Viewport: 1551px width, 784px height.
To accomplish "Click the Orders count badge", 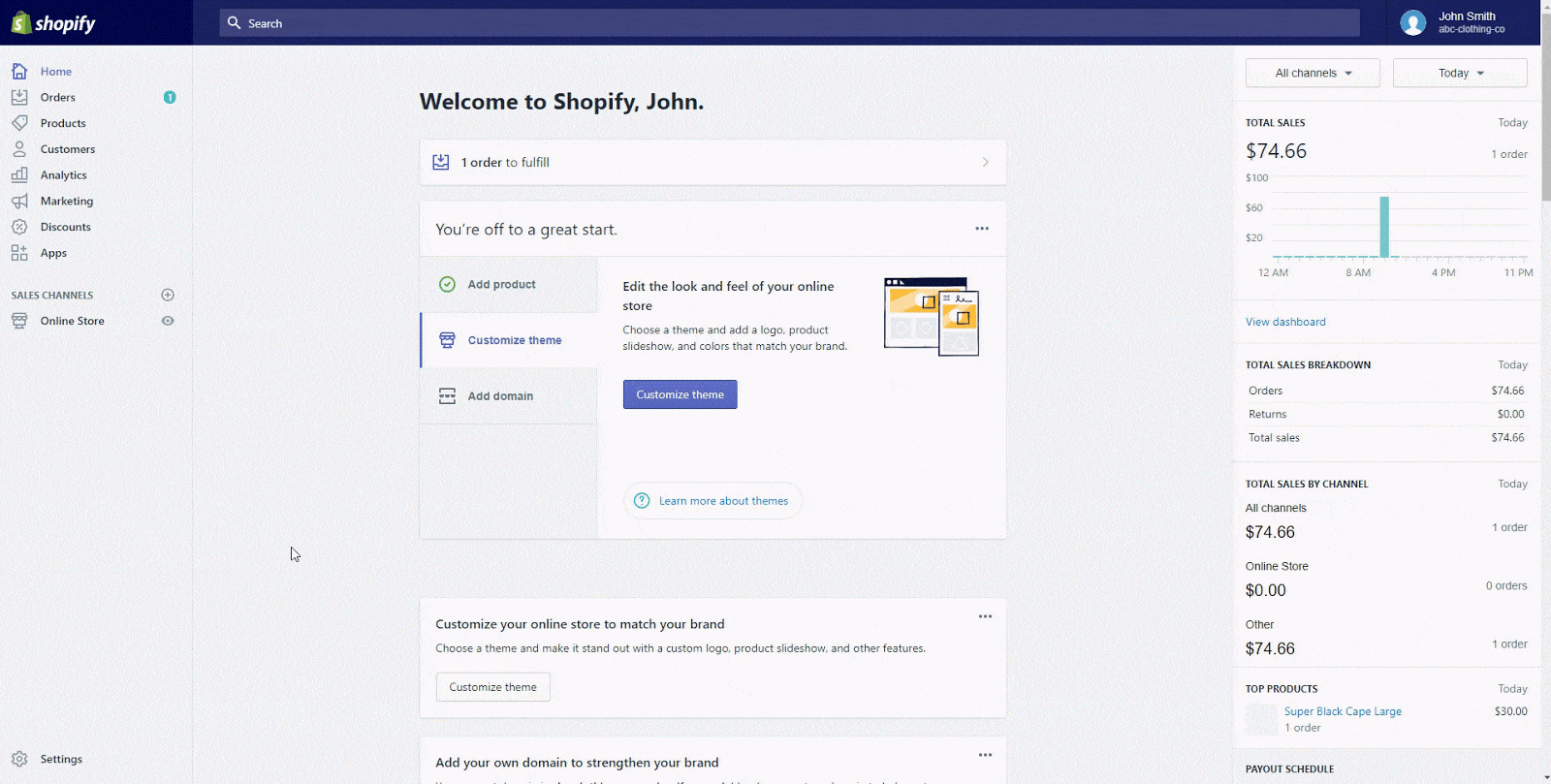I will click(x=170, y=97).
